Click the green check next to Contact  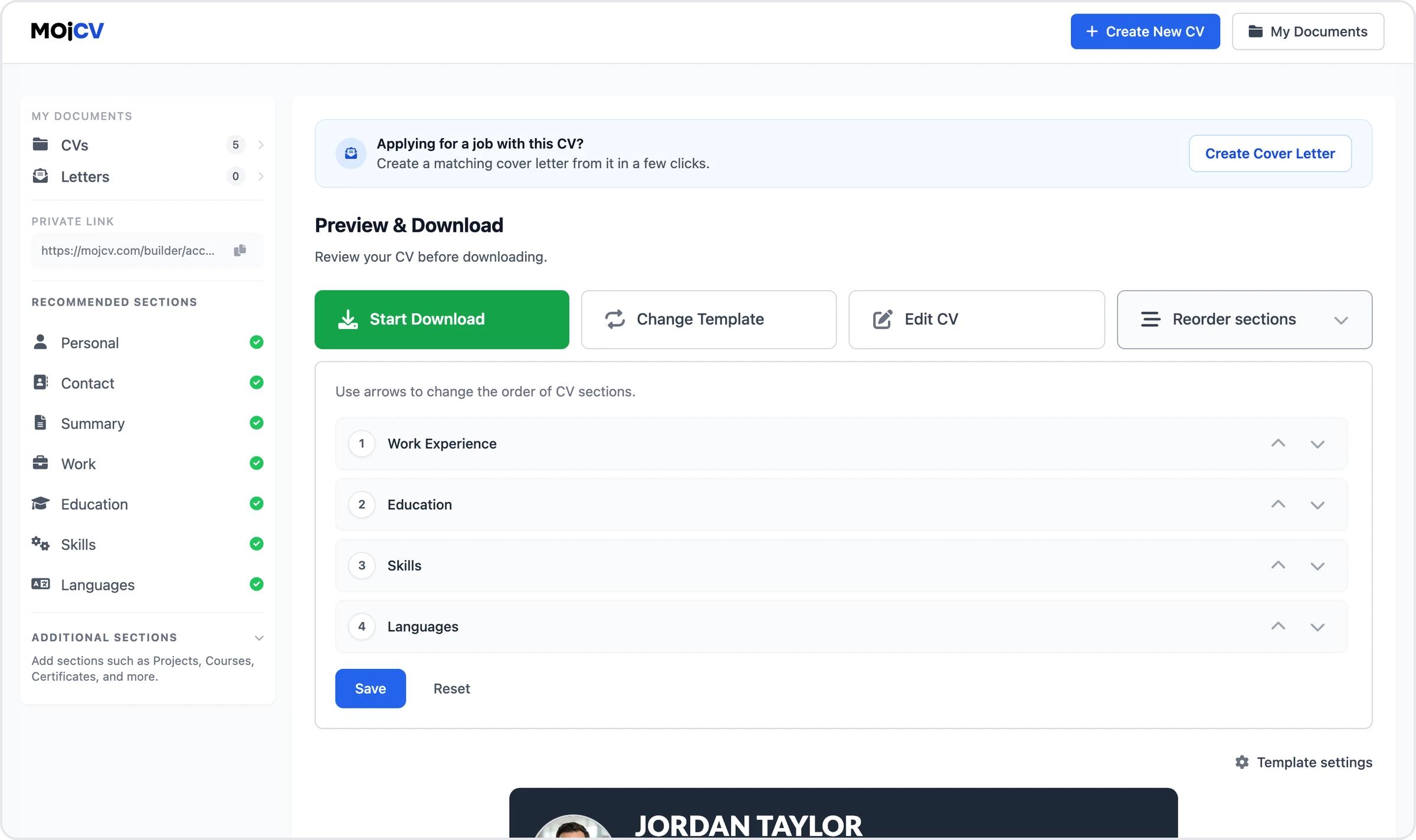point(256,382)
